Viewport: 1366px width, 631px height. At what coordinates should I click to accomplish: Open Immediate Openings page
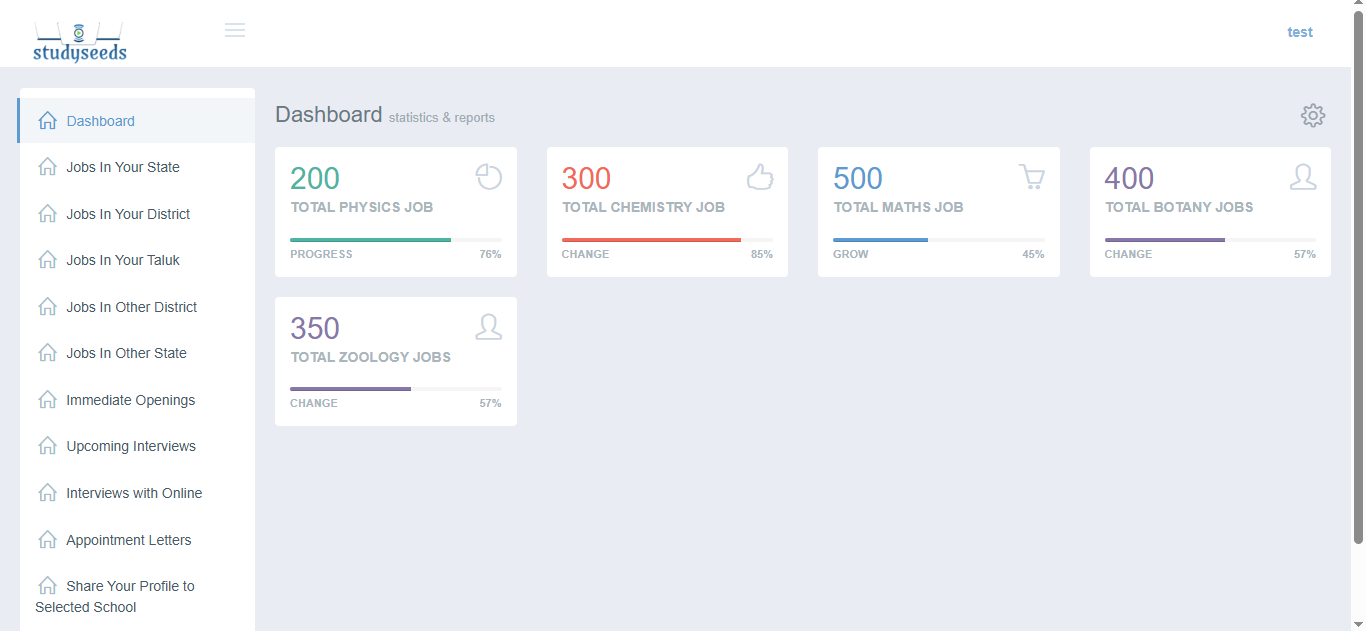click(x=130, y=400)
